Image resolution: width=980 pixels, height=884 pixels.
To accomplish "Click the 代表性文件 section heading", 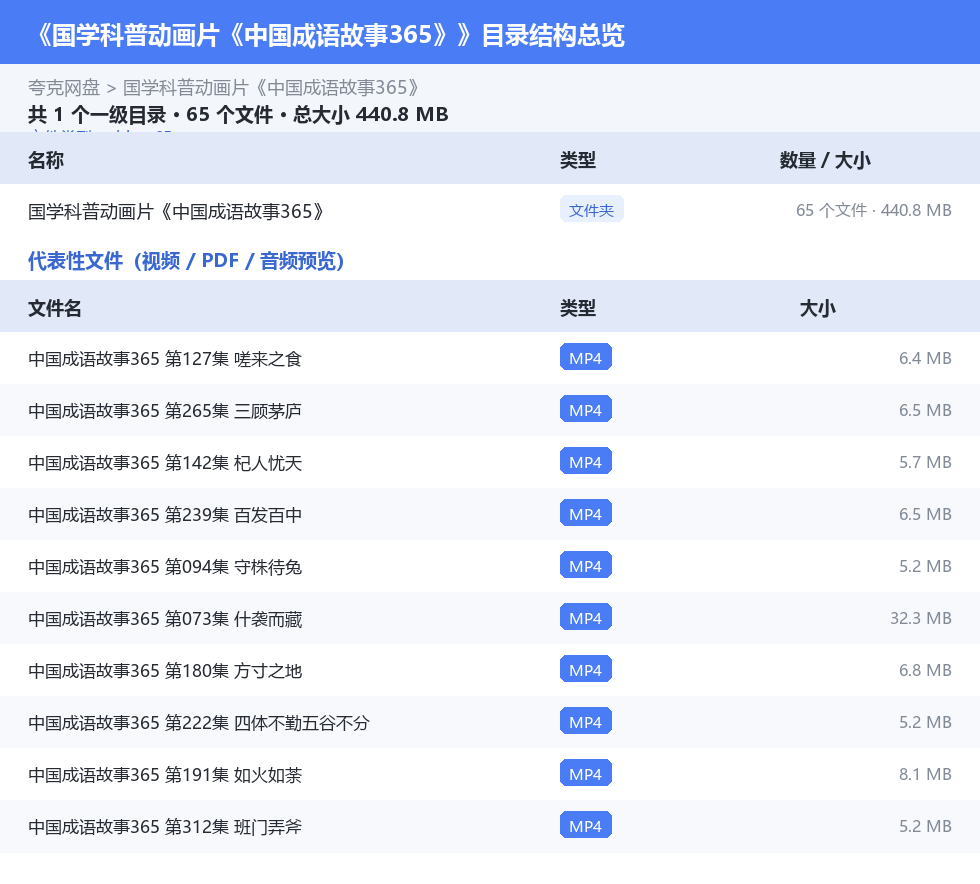I will 186,261.
